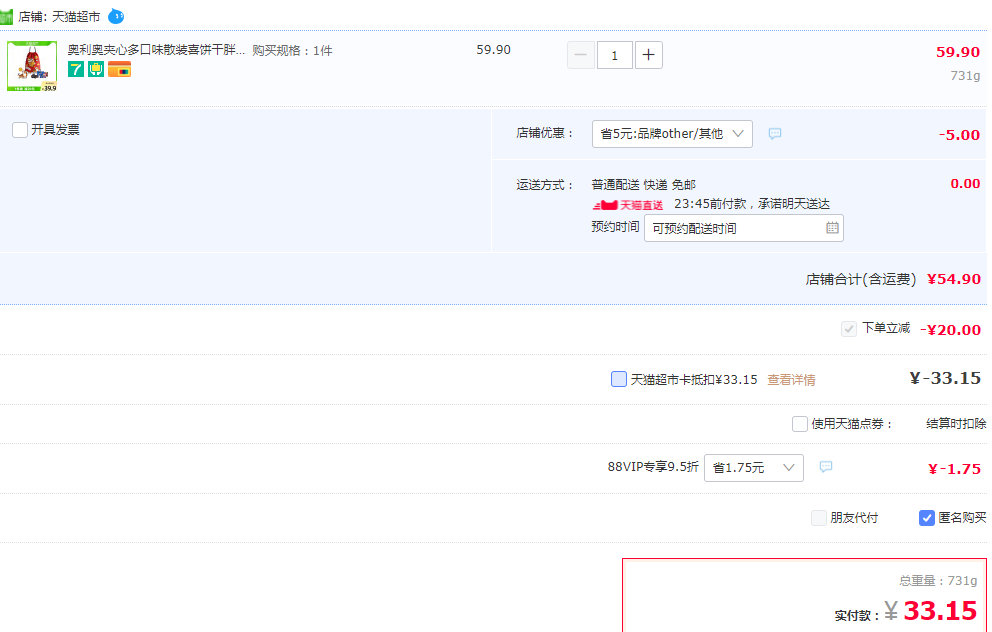Click the -¥20.00 order reduction amount
Screen dimensions: 992x632
pyautogui.click(x=950, y=330)
